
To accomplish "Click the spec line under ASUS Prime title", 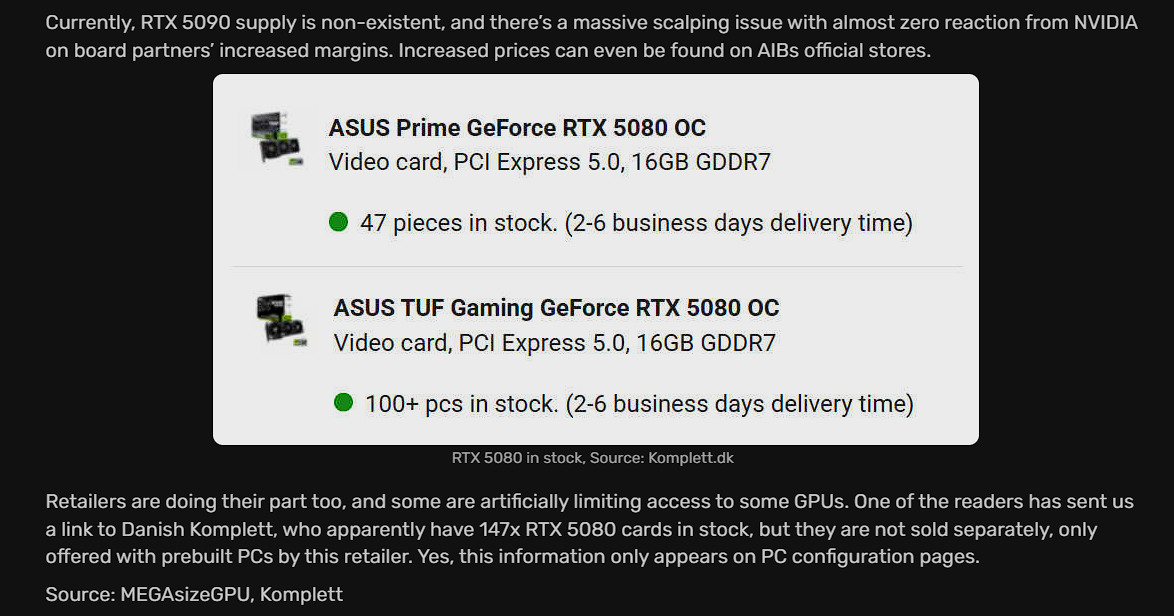I will pyautogui.click(x=549, y=162).
